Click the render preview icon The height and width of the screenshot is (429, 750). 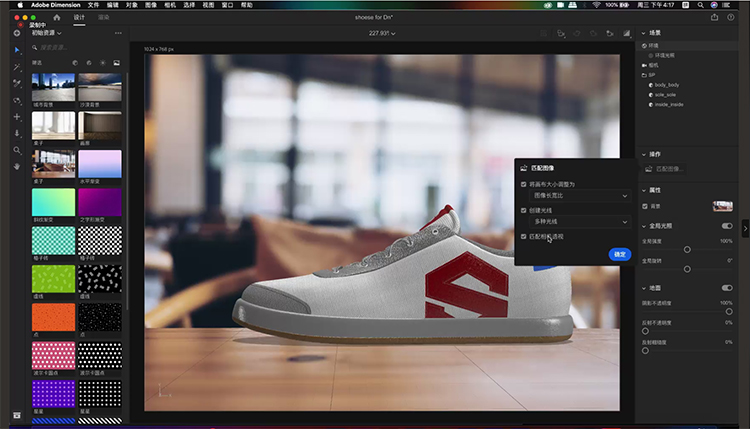tap(627, 33)
